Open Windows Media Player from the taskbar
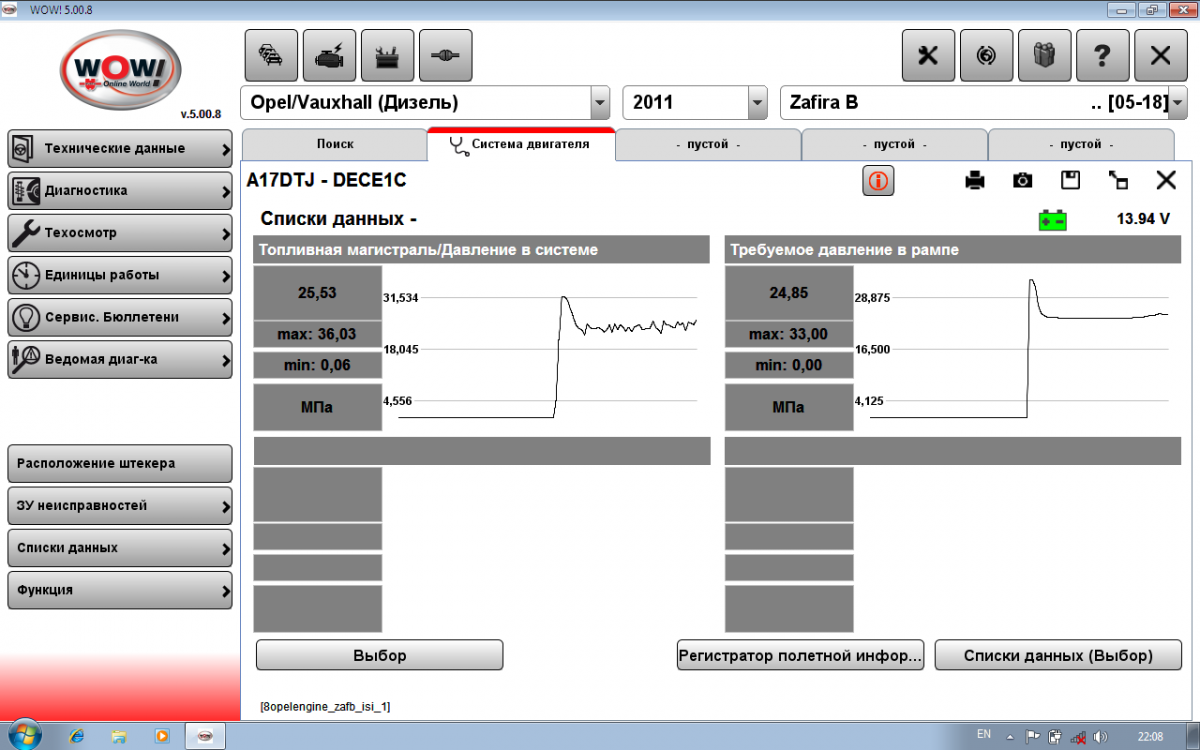Viewport: 1200px width, 750px height. click(x=161, y=735)
